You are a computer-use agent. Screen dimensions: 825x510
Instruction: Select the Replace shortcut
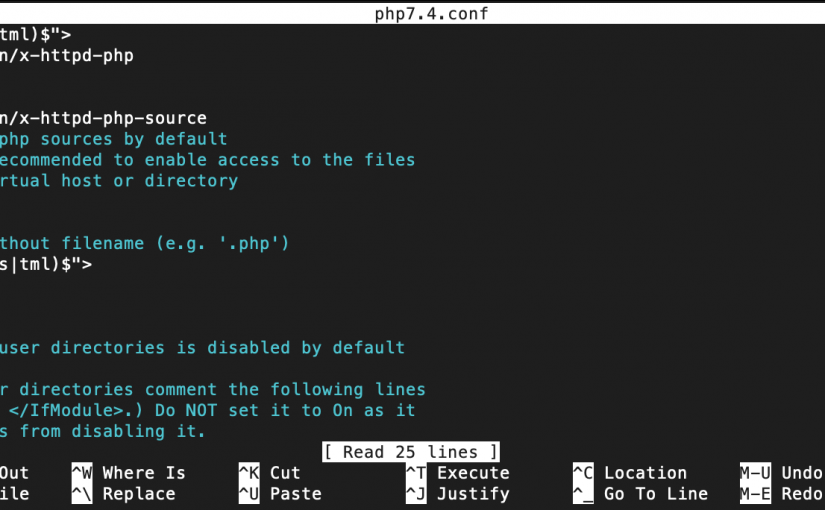(x=129, y=494)
